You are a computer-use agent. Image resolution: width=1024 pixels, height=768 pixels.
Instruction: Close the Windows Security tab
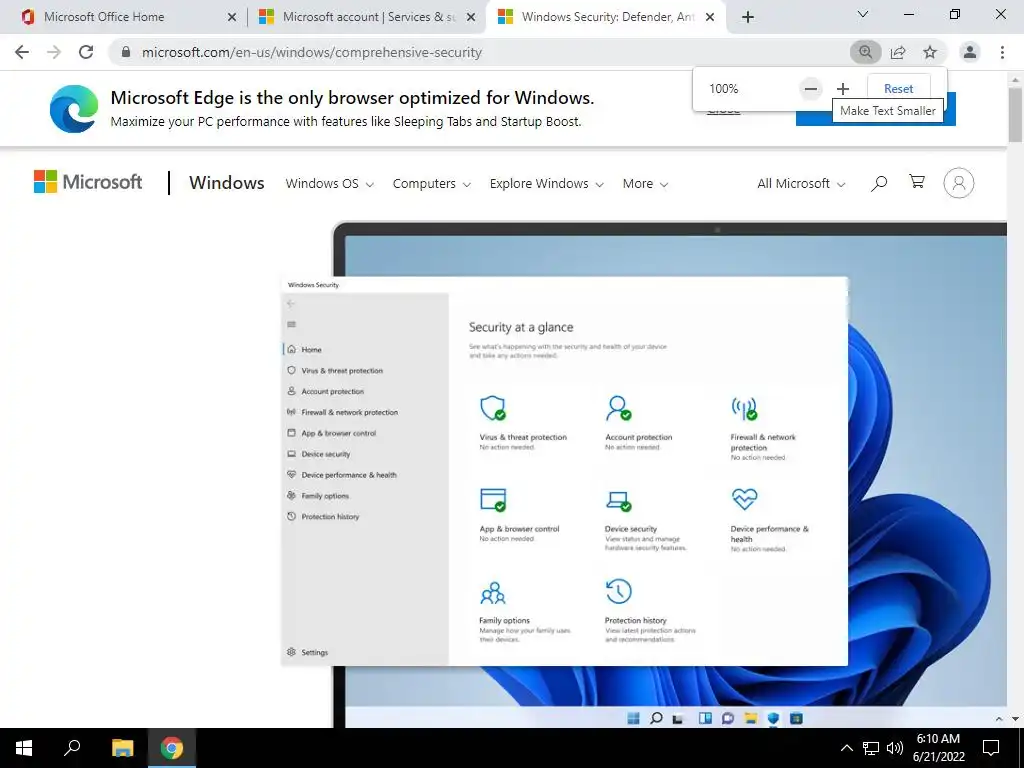click(711, 17)
